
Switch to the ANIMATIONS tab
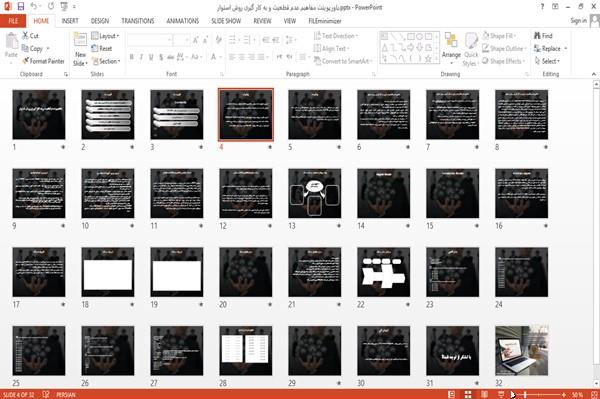point(183,21)
